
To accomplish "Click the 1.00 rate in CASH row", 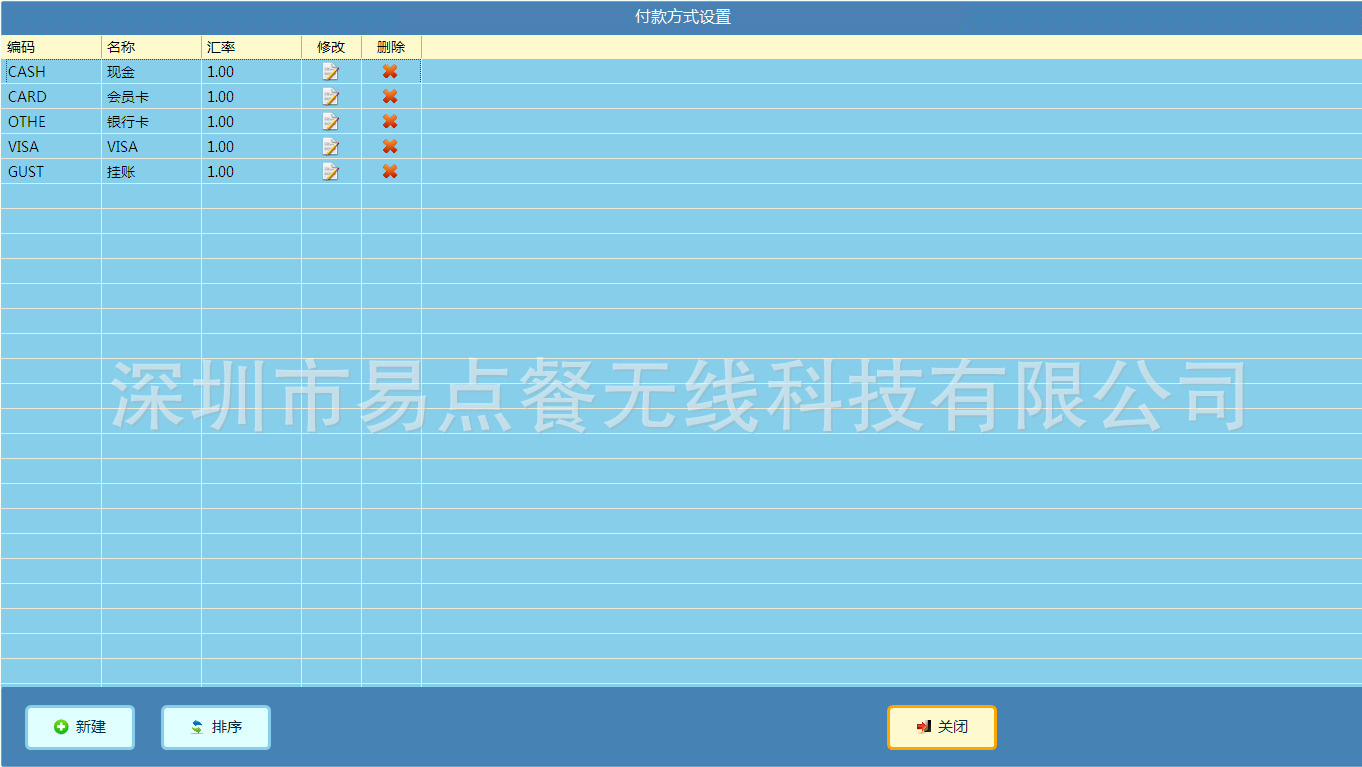I will click(x=251, y=72).
